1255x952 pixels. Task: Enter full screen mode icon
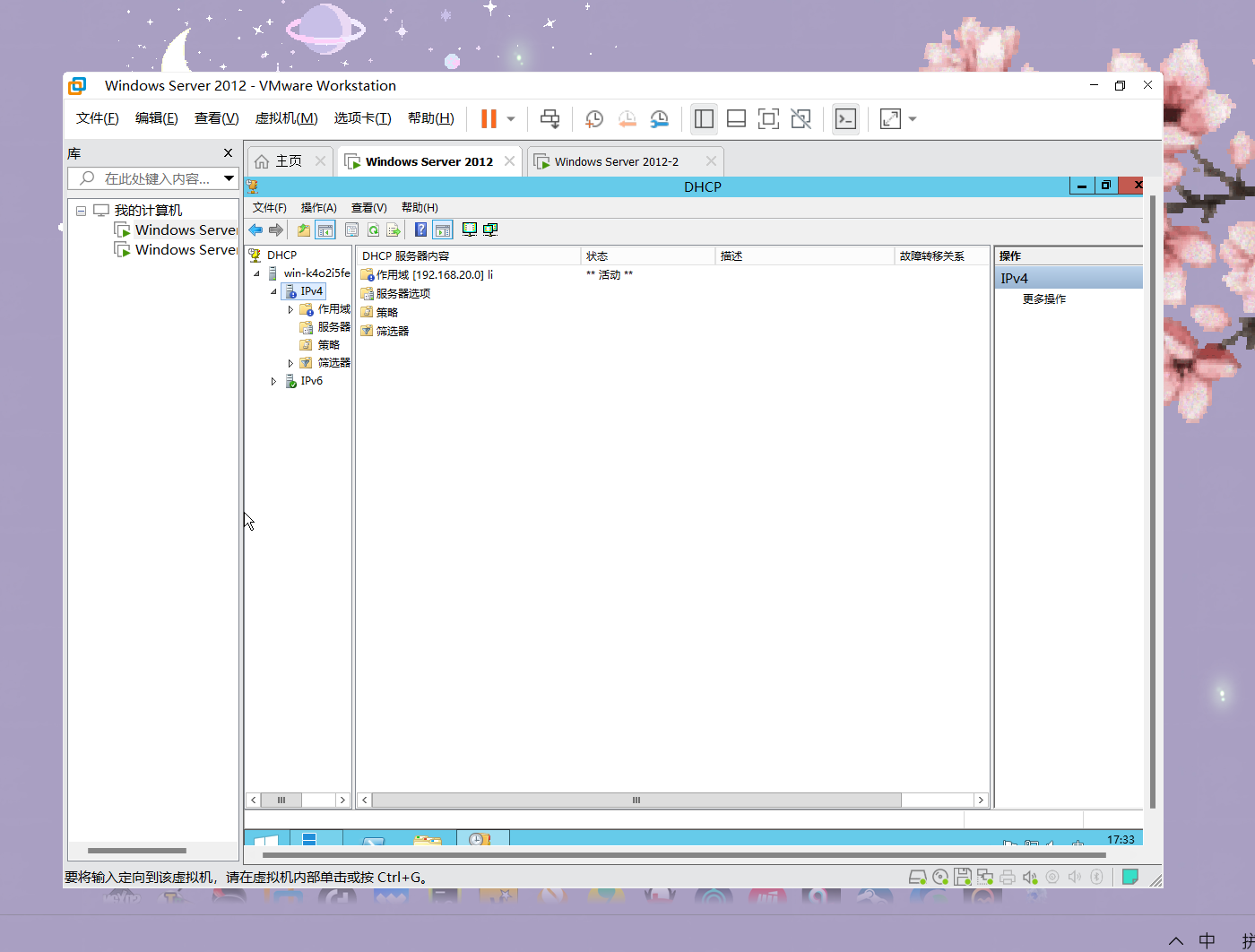point(768,118)
